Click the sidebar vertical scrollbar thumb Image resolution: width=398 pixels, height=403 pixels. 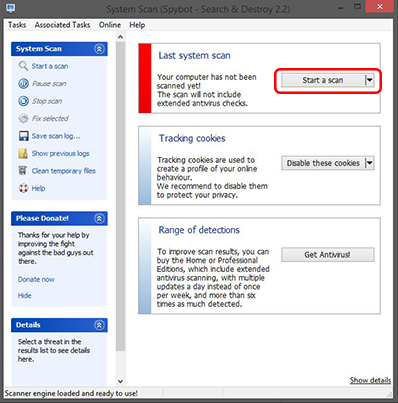coord(121,196)
